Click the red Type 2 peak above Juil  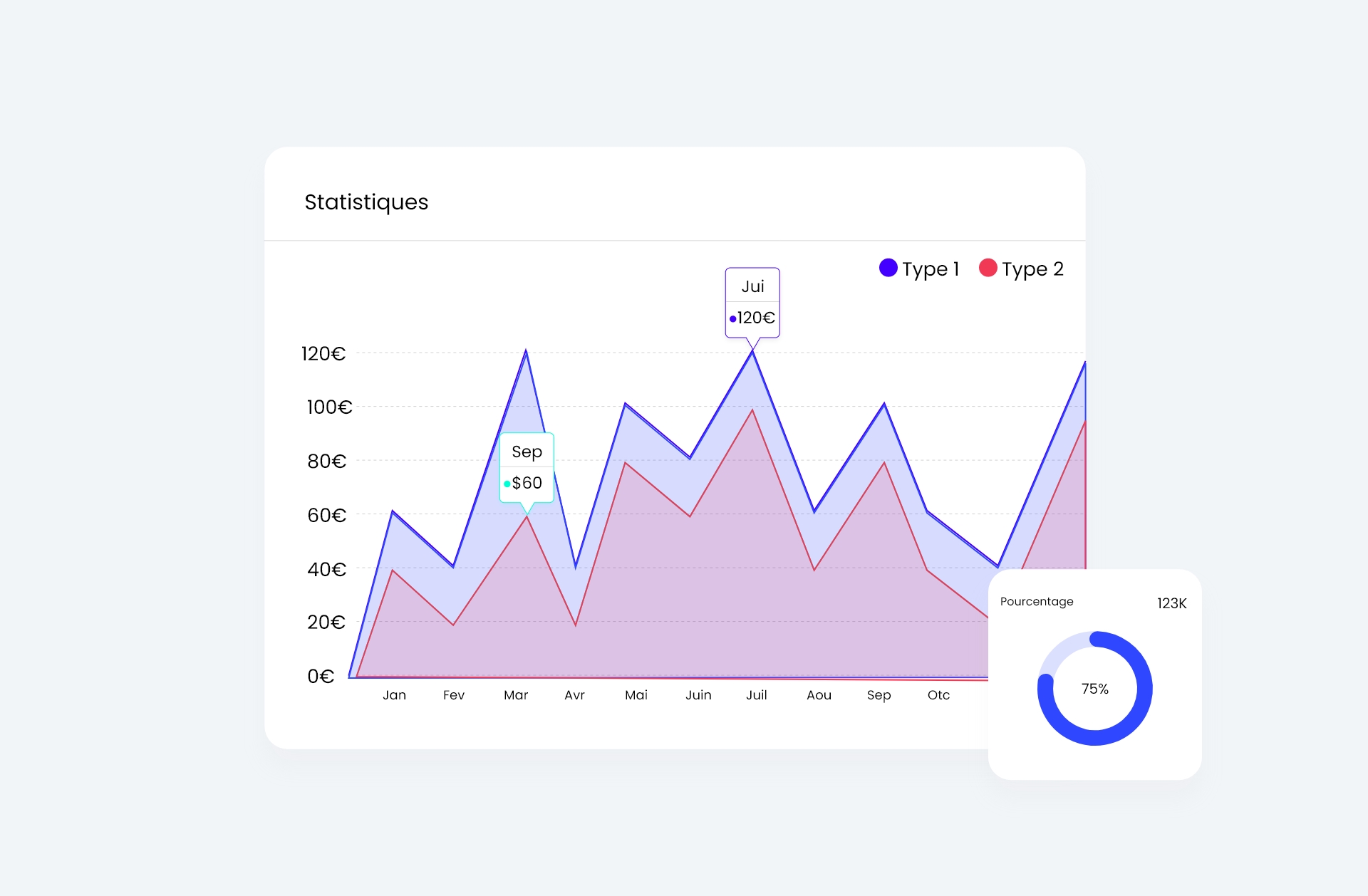click(x=753, y=410)
